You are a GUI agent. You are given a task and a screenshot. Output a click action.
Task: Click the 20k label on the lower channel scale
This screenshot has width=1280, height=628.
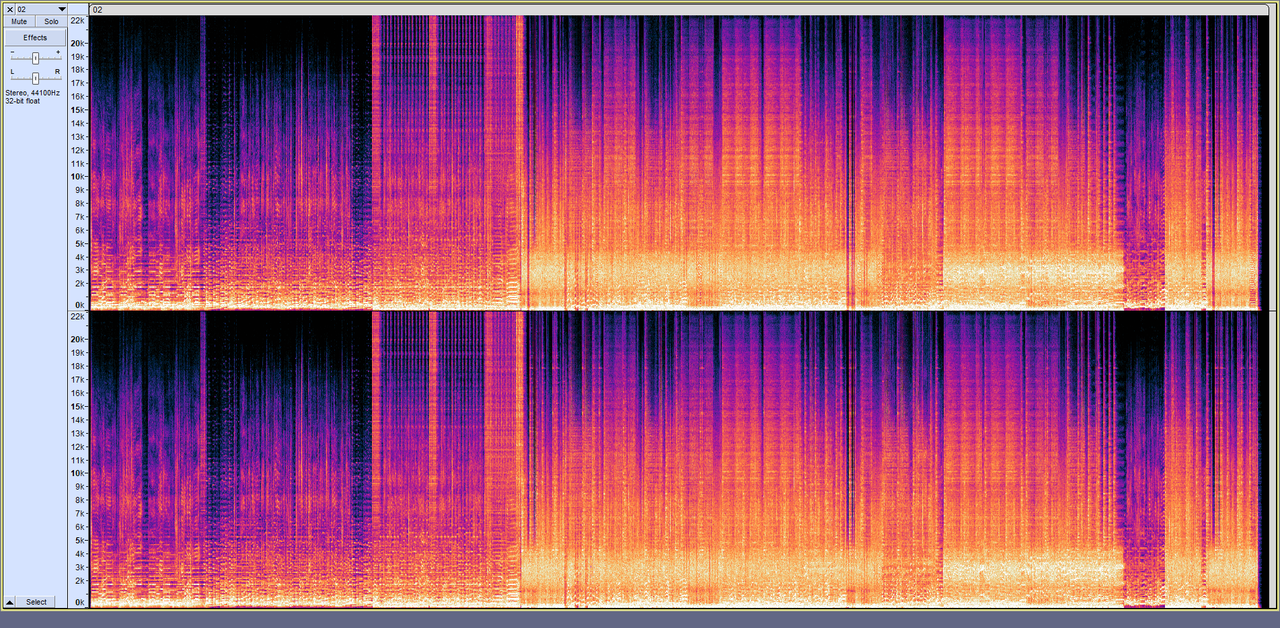77,340
